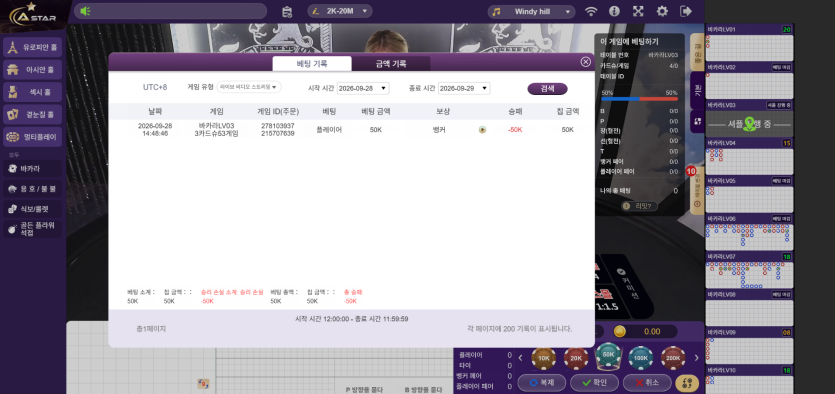Open the 시작 시간 date dropdown
This screenshot has height=394, width=835.
pos(363,88)
